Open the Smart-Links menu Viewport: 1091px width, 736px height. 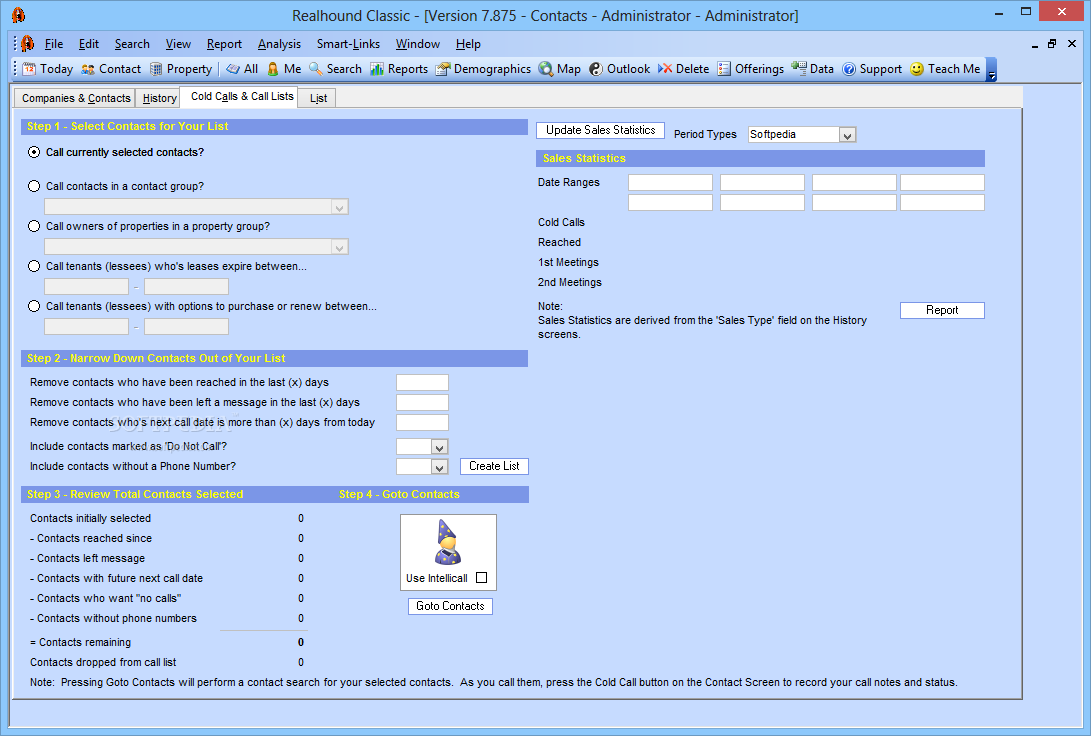click(348, 44)
